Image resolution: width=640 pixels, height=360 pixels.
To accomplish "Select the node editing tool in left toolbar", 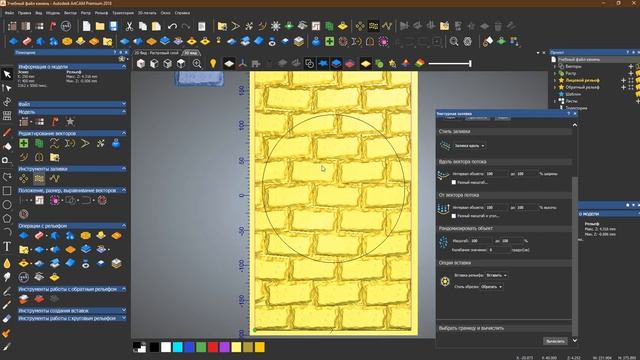I will 7,88.
